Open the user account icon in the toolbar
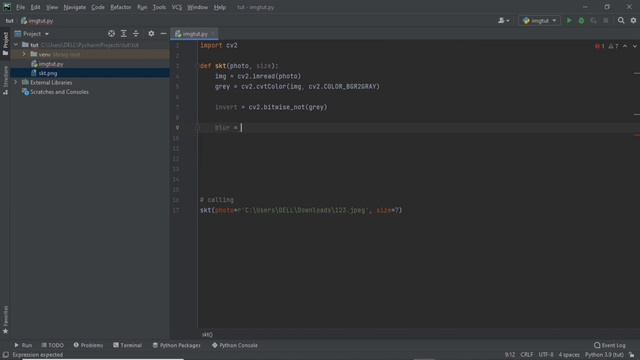Image resolution: width=640 pixels, height=360 pixels. click(503, 20)
